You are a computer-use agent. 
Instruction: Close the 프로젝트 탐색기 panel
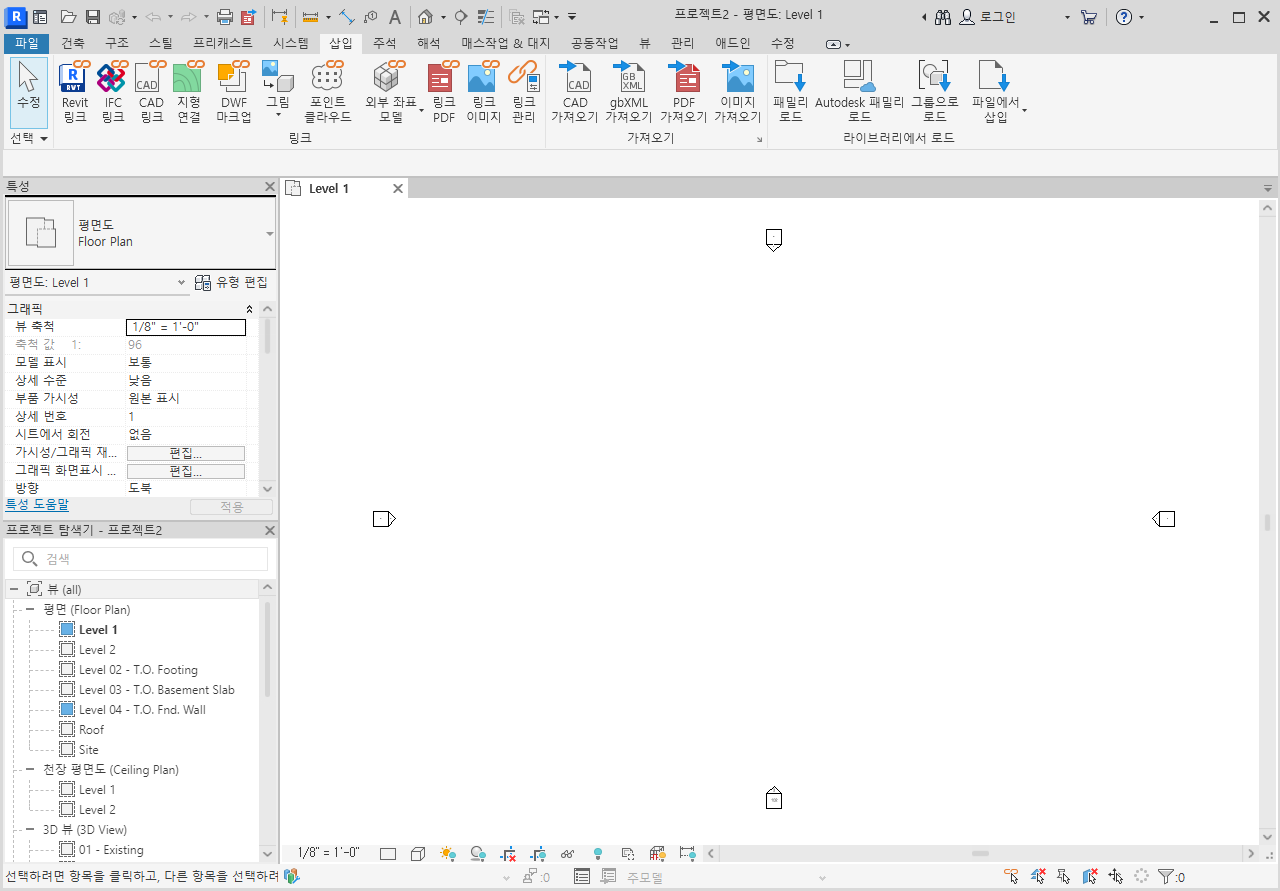click(269, 530)
